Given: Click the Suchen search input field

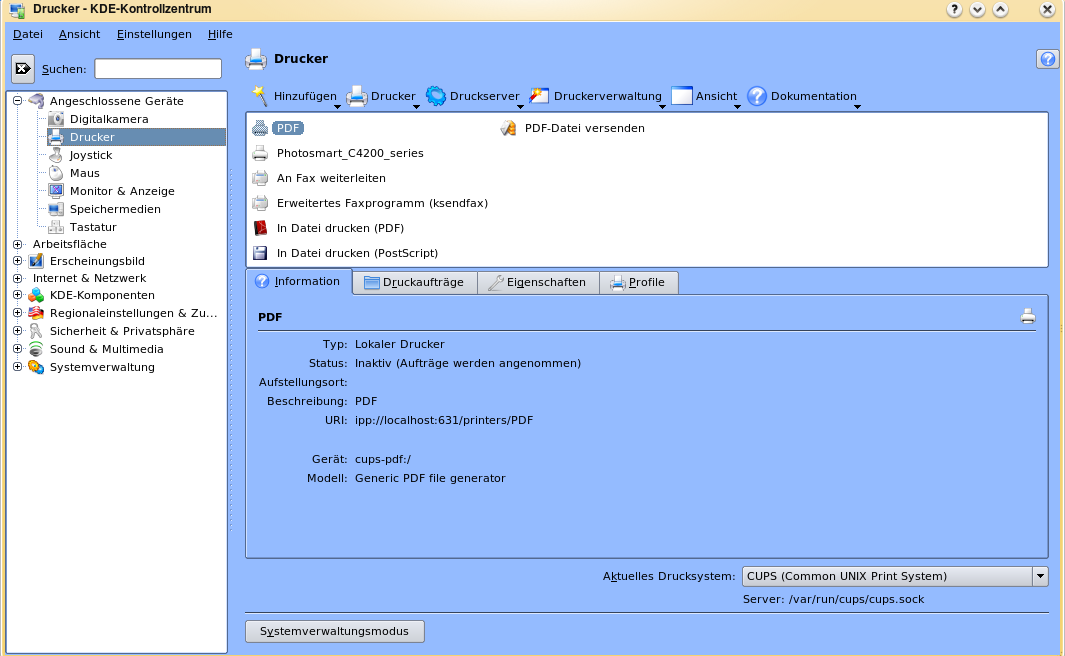Looking at the screenshot, I should pyautogui.click(x=158, y=69).
